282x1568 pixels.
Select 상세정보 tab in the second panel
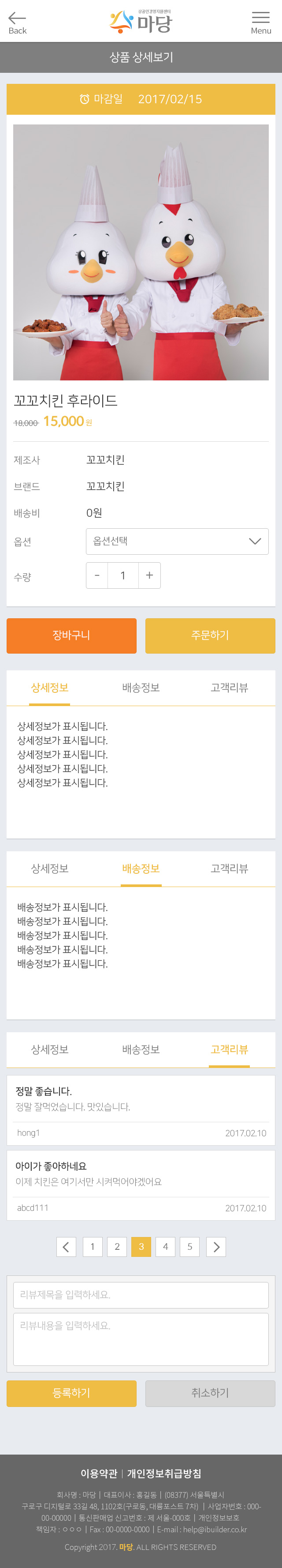[50, 869]
